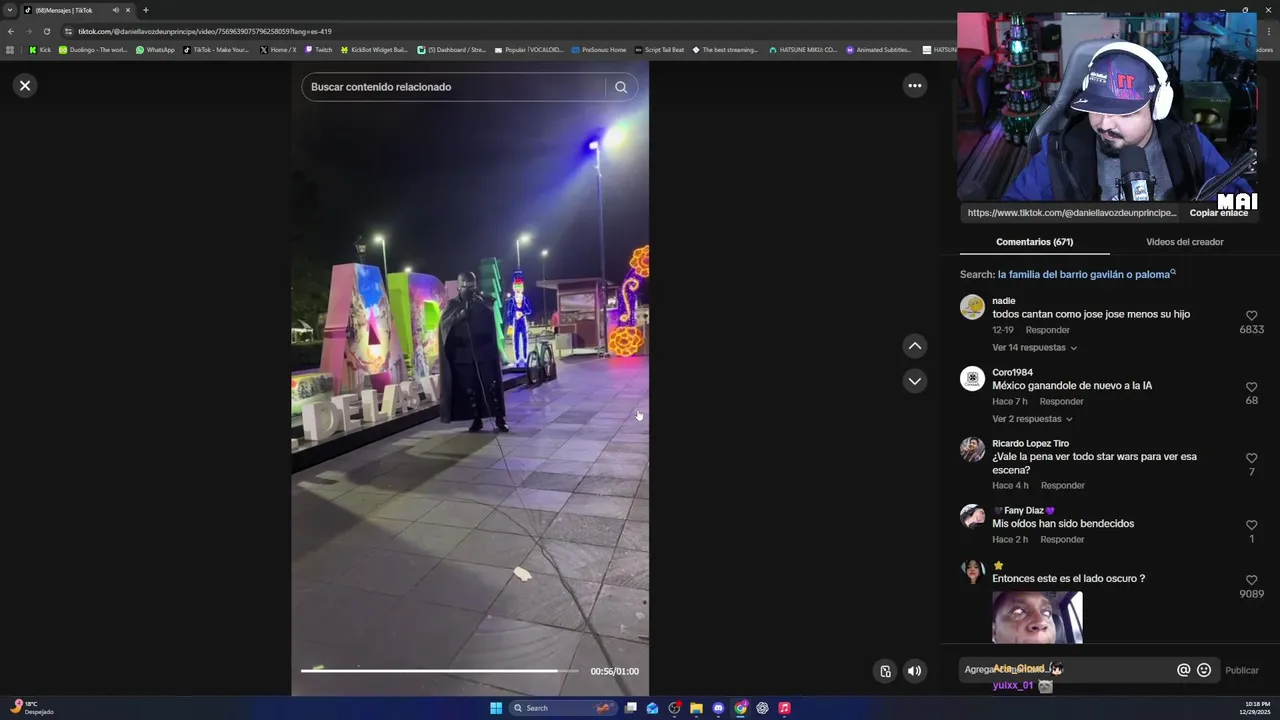
Task: Go to next video with down arrow
Action: 914,381
